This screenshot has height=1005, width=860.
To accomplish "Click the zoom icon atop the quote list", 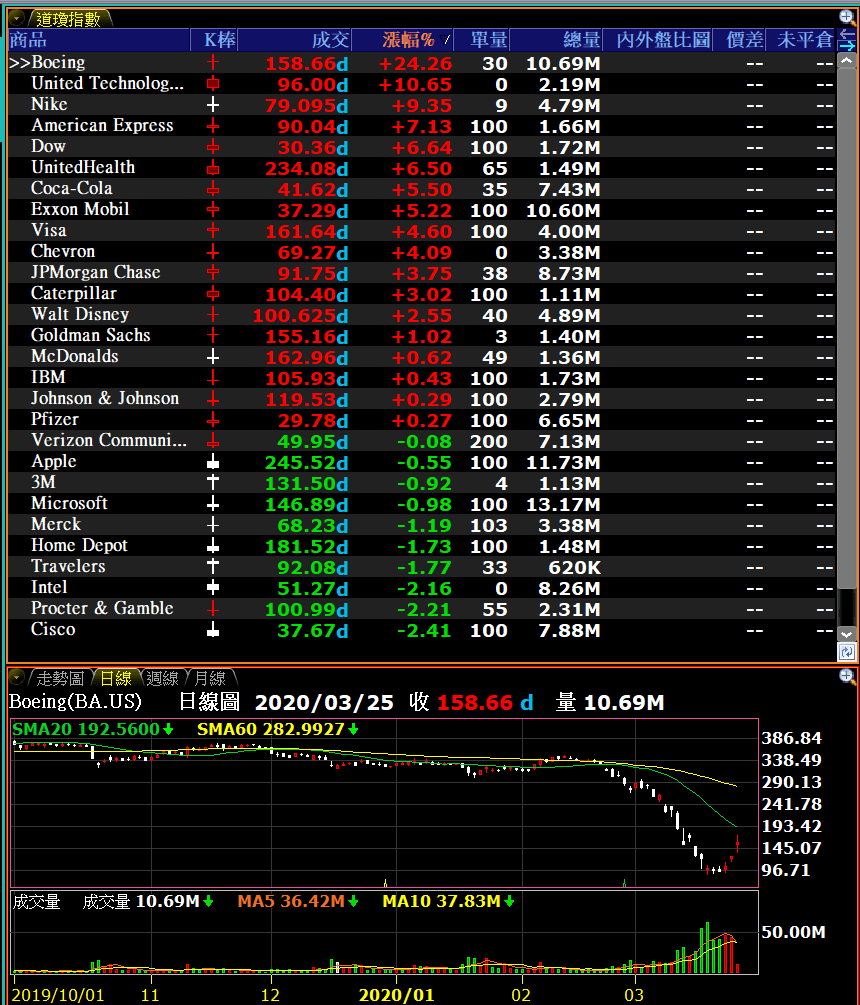I will (x=846, y=17).
